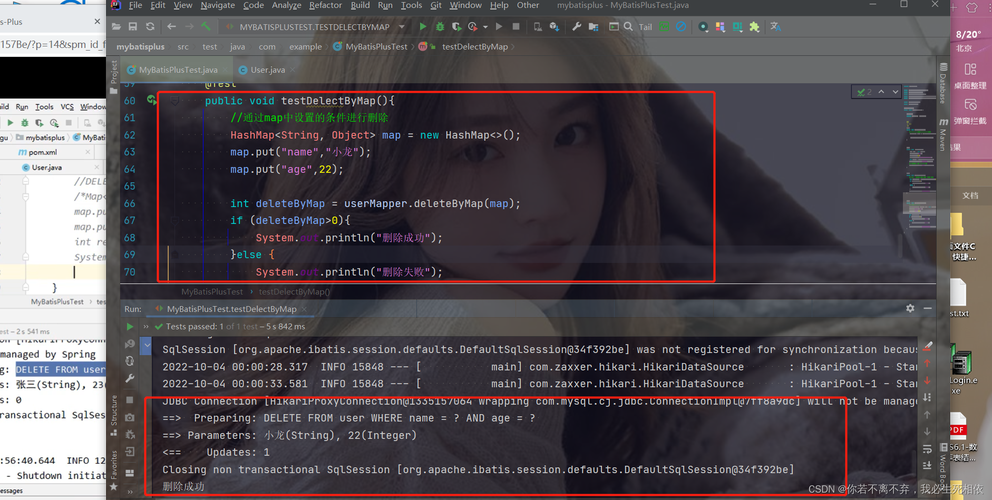992x500 pixels.
Task: Open project settings via the wrench icon
Action: click(576, 27)
